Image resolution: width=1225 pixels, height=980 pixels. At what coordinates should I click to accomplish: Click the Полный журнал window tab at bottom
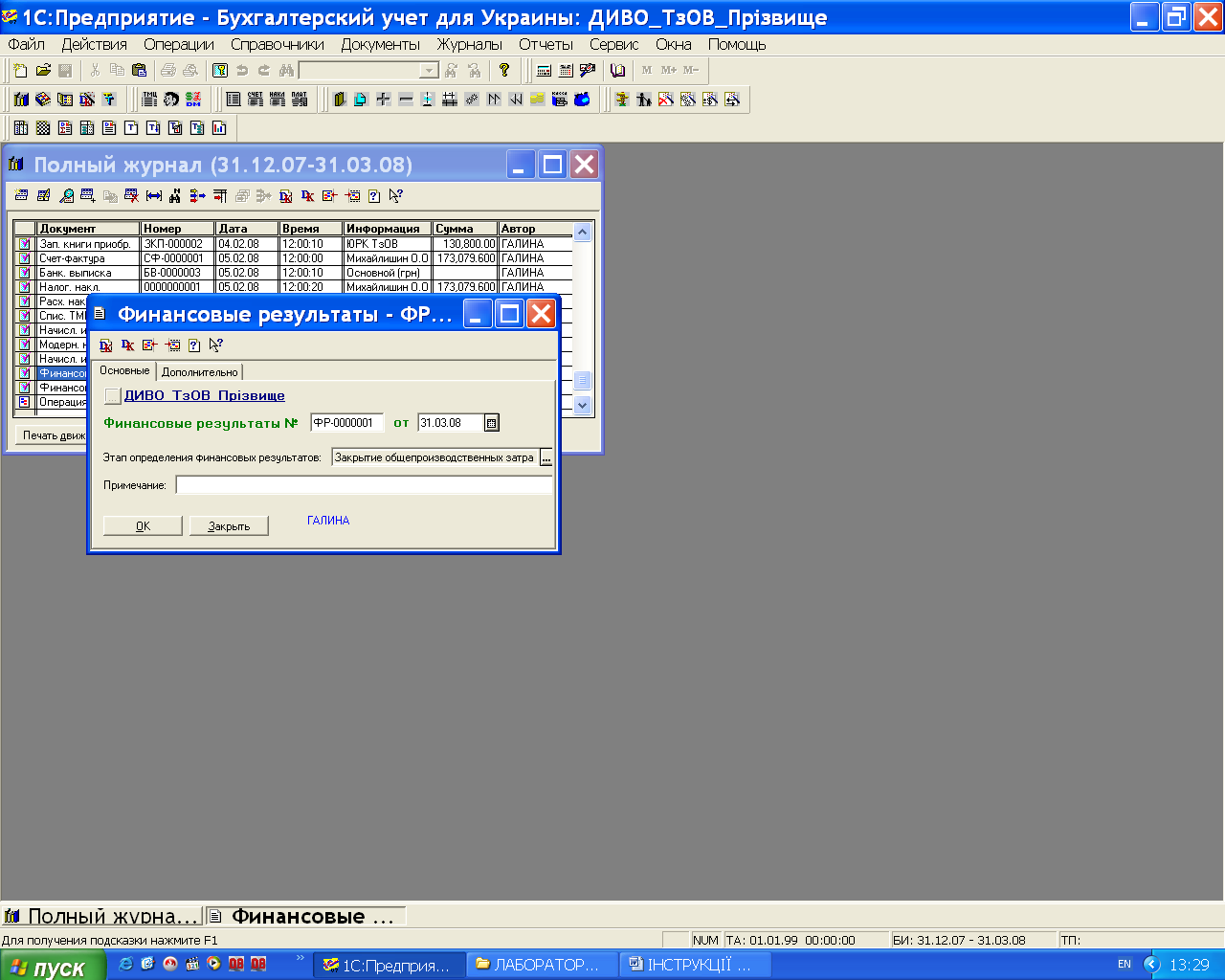pos(102,916)
